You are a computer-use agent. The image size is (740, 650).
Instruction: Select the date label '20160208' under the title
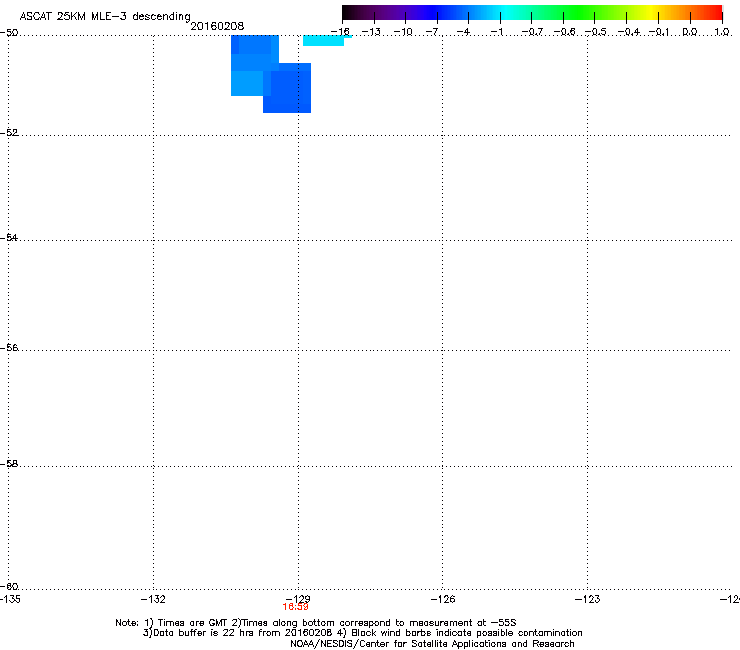pyautogui.click(x=217, y=26)
